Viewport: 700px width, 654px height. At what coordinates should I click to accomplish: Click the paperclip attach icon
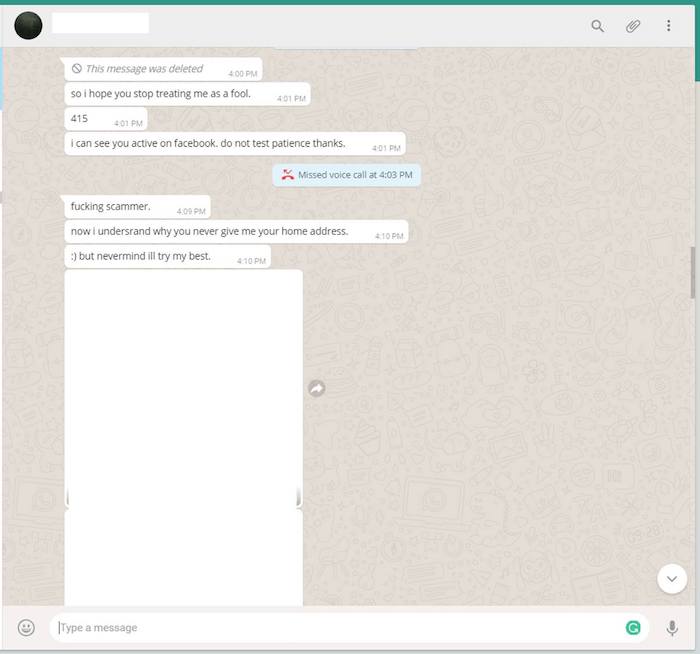point(633,26)
